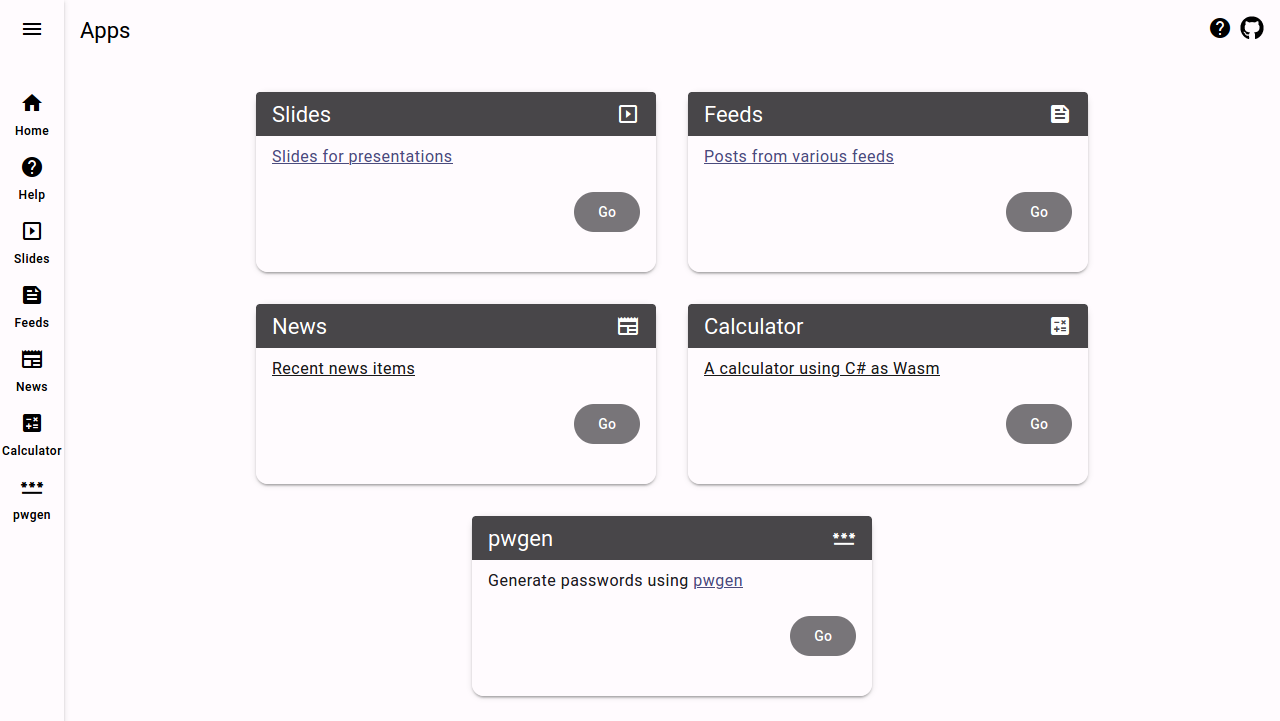1280x721 pixels.
Task: Click the top-right help question icon
Action: point(1220,28)
